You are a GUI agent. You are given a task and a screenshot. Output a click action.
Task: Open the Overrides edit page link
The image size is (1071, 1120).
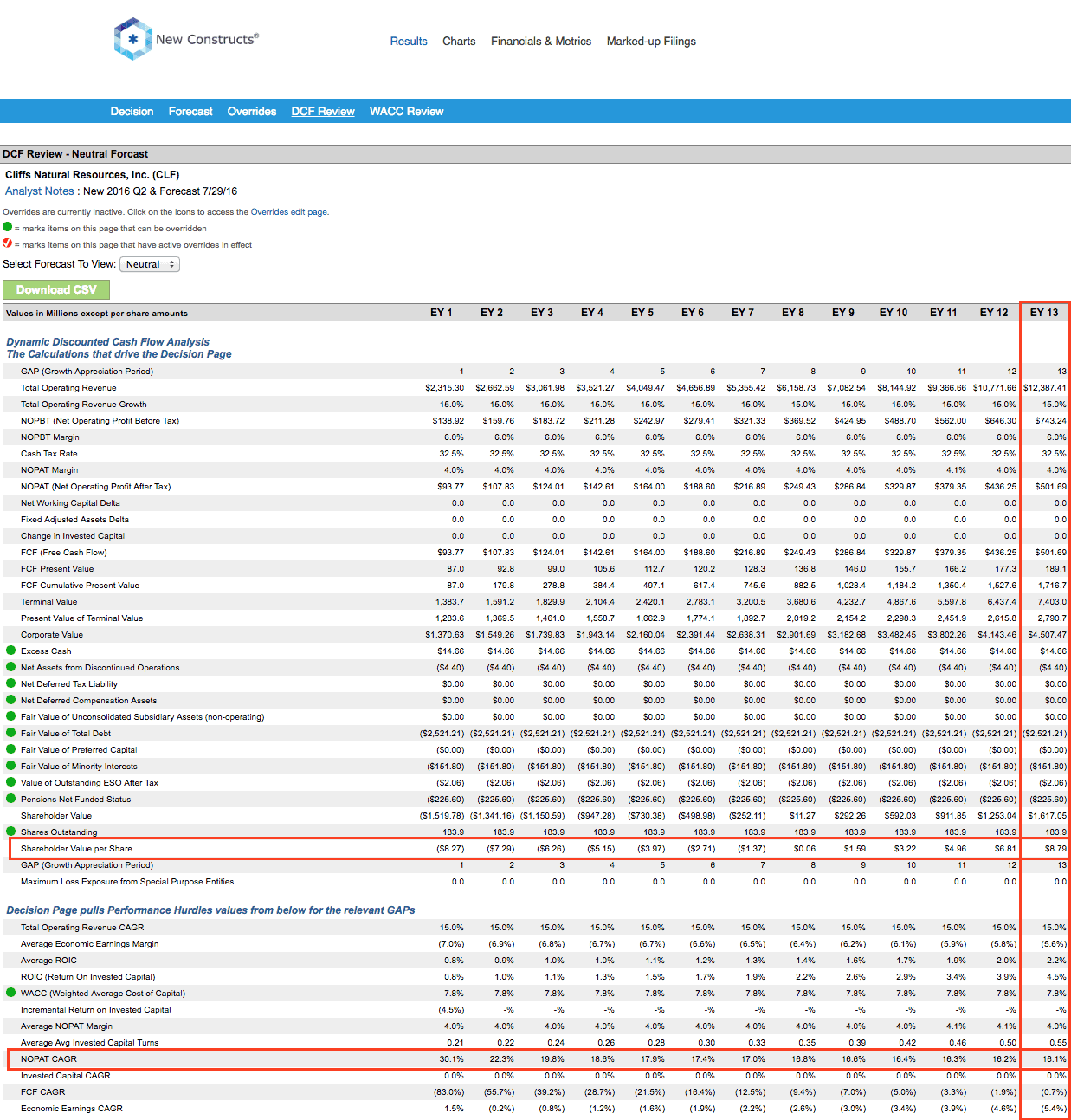click(289, 211)
